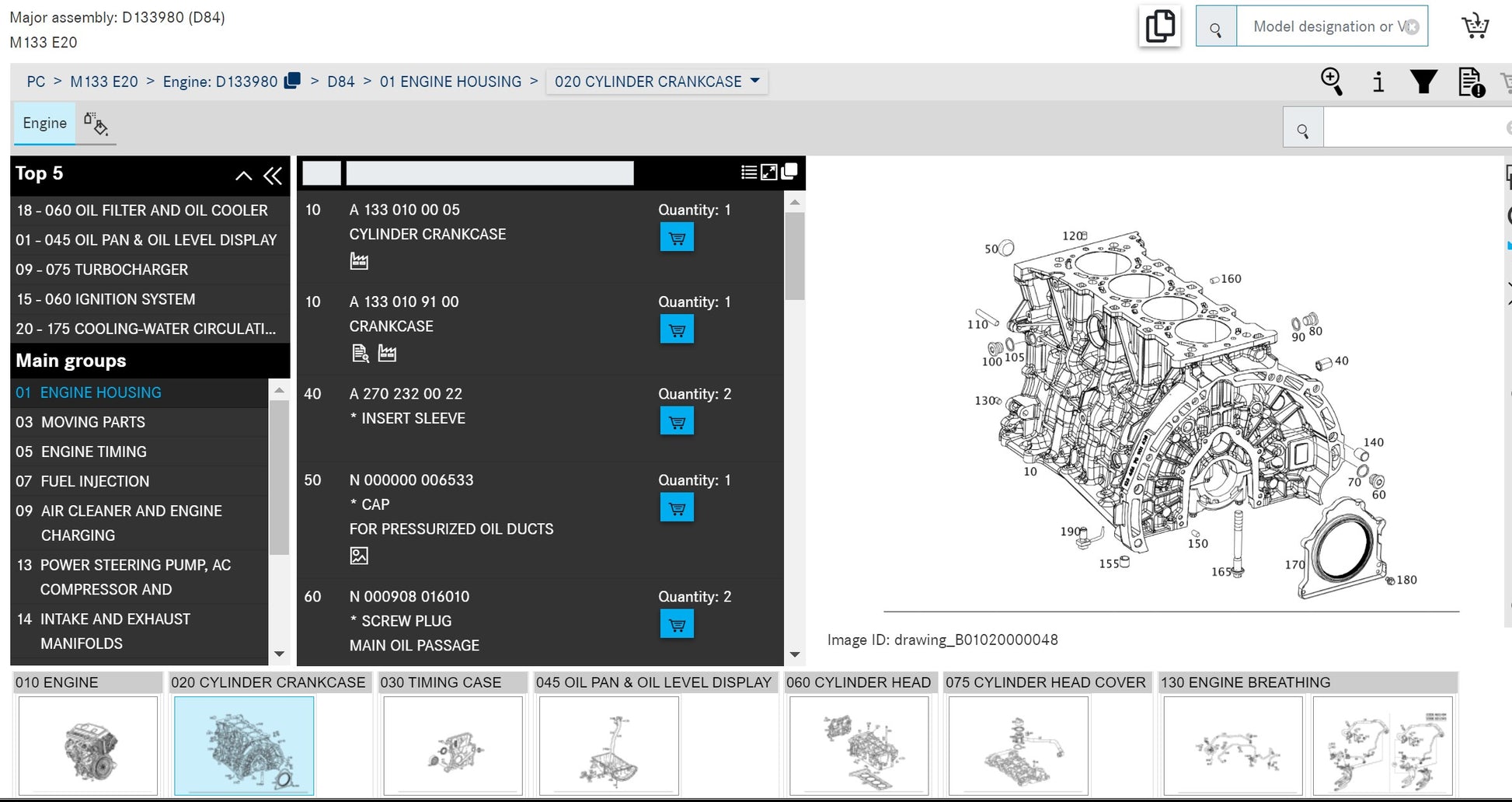Click the copy/duplicate icon next to Engine: D133980
Screen dimensions: 1512x802
click(x=291, y=80)
